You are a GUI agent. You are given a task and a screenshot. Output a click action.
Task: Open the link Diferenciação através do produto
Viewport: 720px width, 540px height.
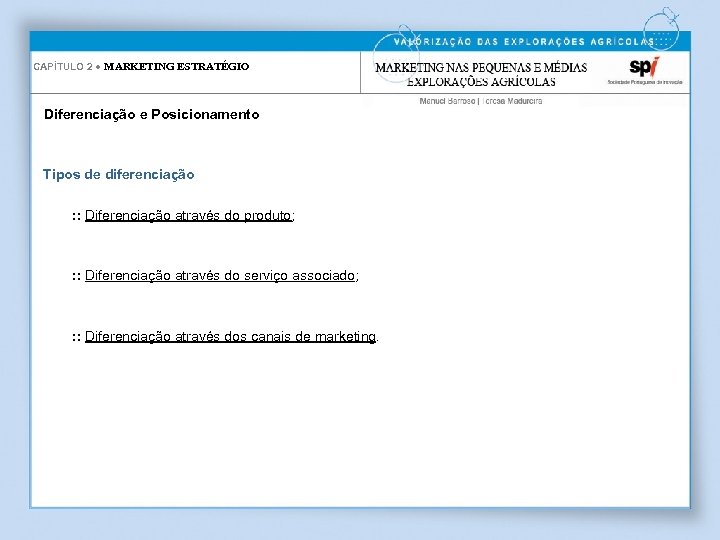pyautogui.click(x=188, y=215)
